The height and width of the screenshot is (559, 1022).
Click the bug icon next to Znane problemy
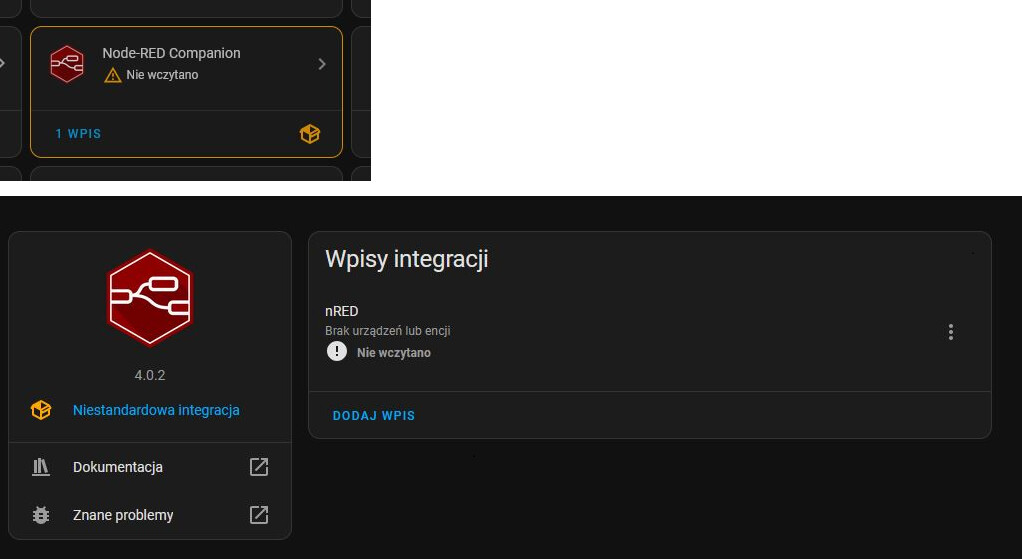pos(41,515)
